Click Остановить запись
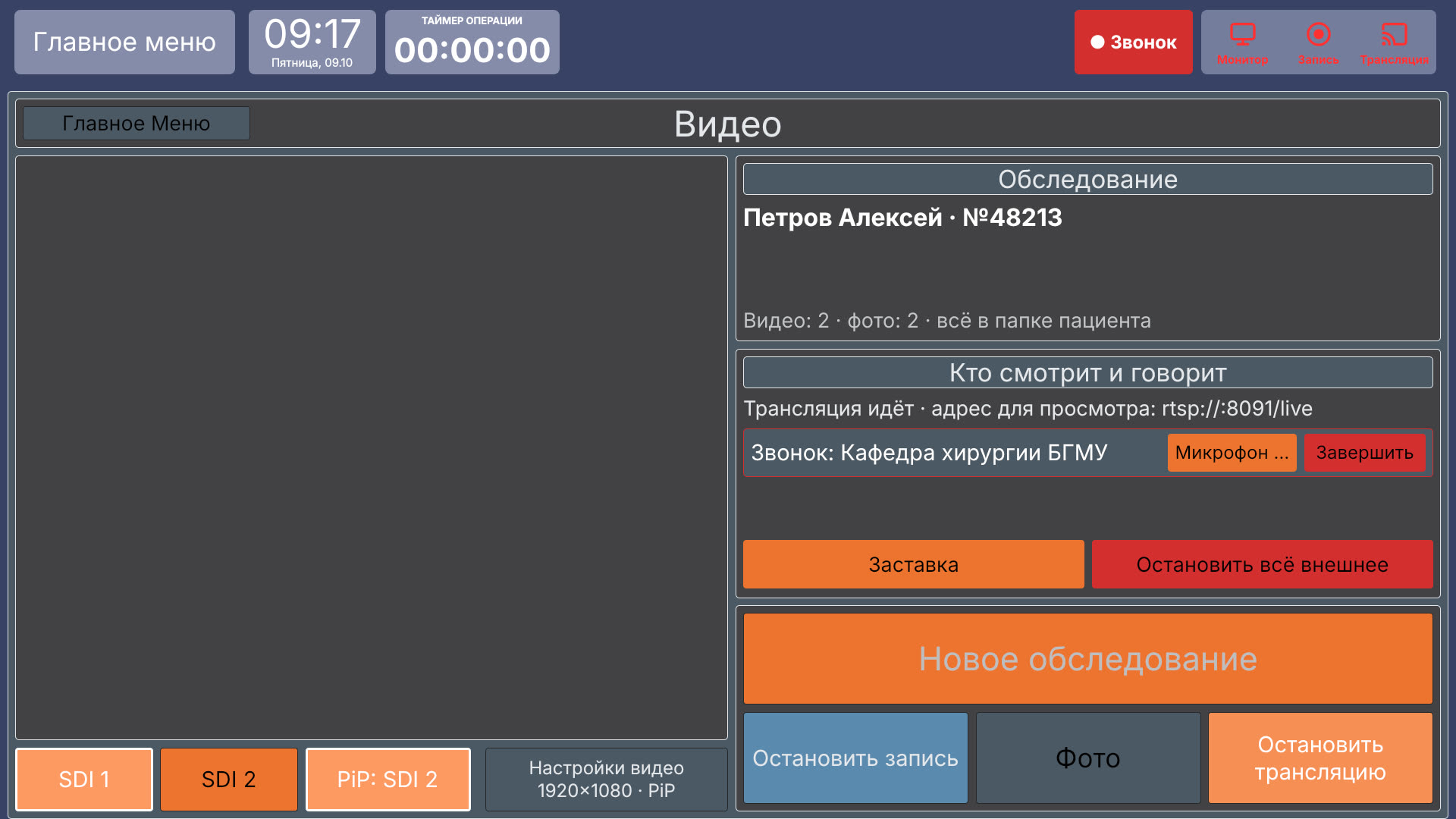 point(855,758)
